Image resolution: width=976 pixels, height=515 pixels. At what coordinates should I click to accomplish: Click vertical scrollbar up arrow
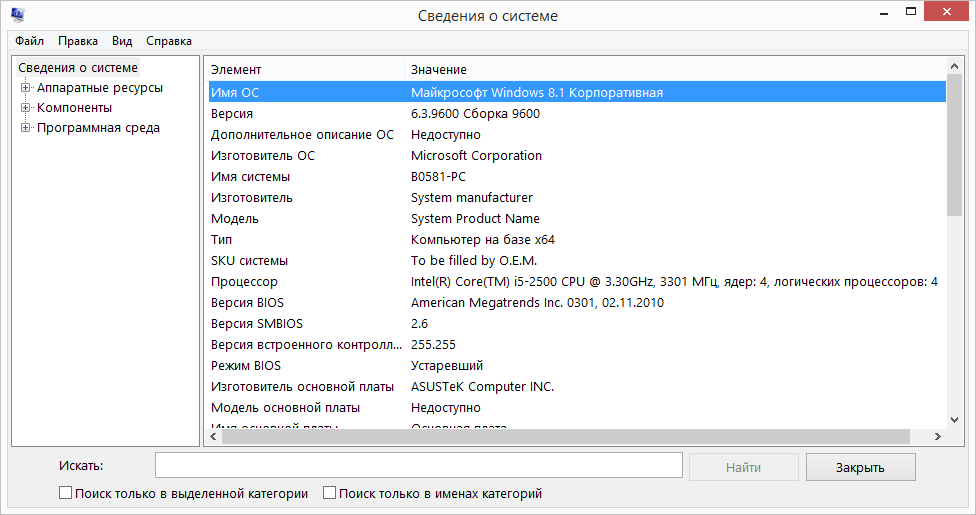pyautogui.click(x=954, y=66)
